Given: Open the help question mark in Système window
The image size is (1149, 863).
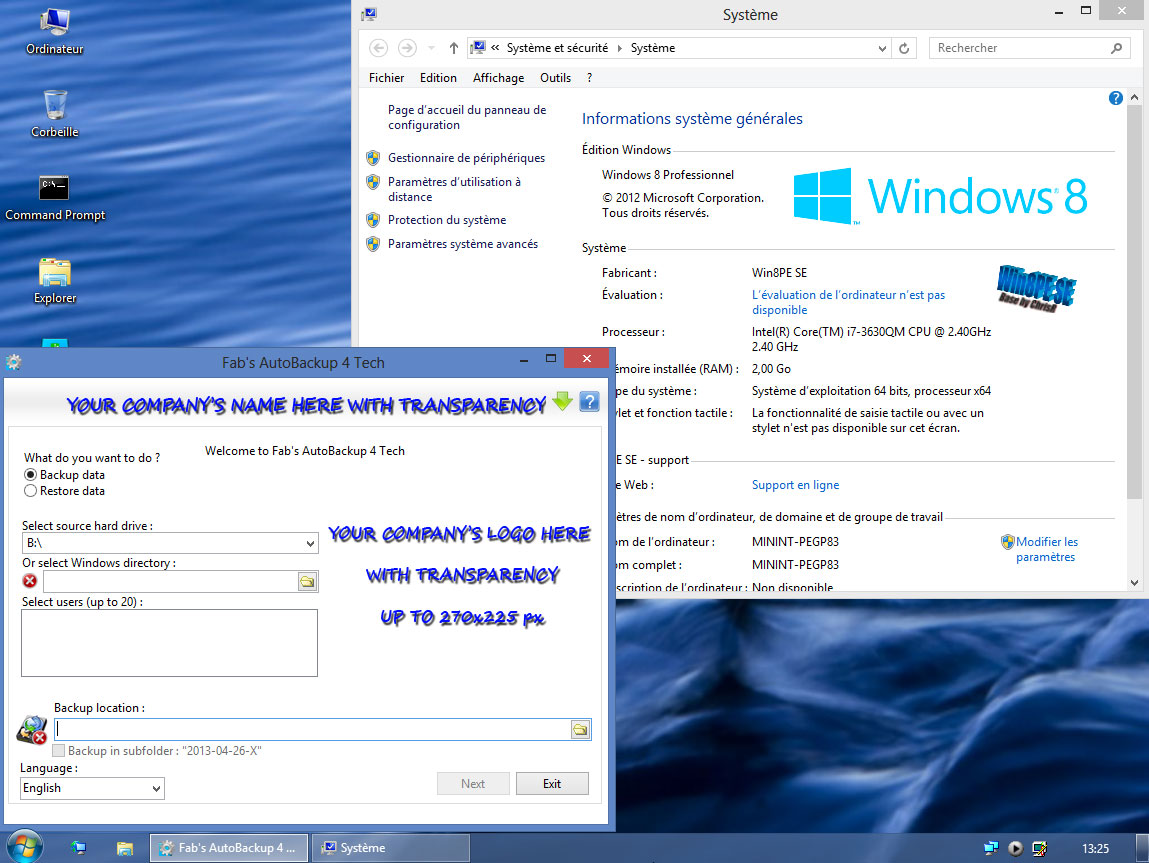Looking at the screenshot, I should click(x=1115, y=98).
